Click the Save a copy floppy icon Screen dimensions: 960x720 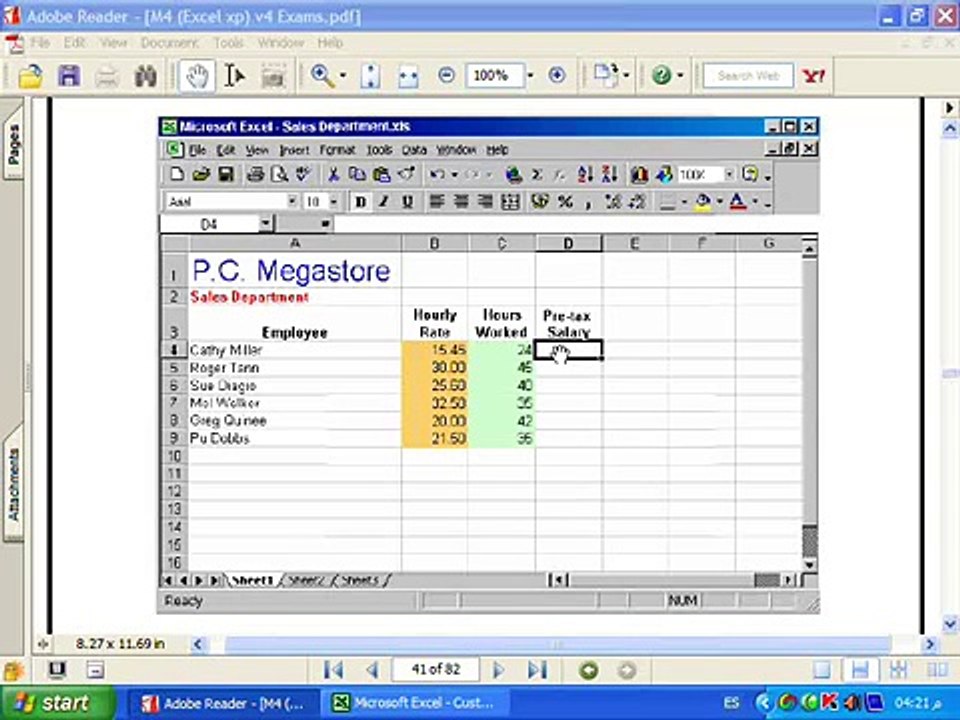[69, 76]
